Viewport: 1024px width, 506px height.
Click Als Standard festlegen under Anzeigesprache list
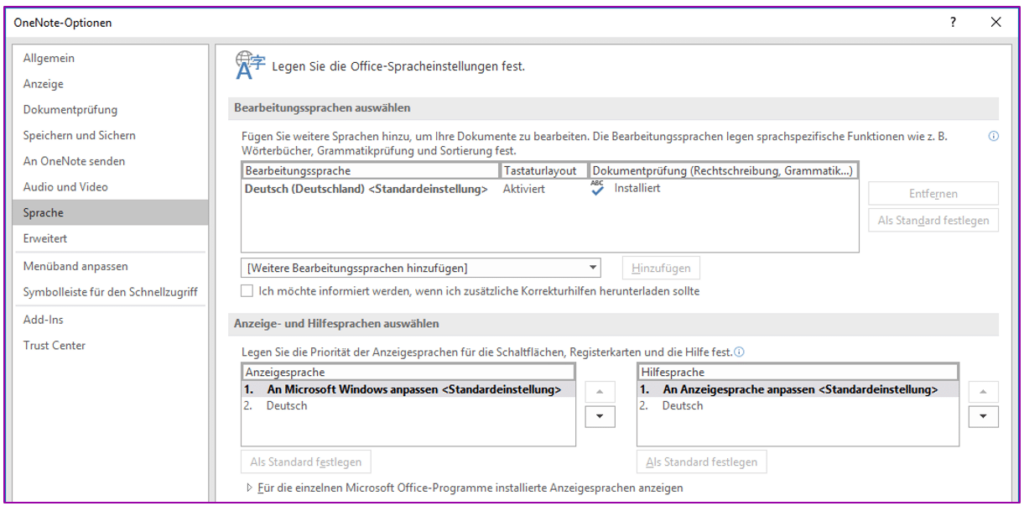[x=306, y=462]
